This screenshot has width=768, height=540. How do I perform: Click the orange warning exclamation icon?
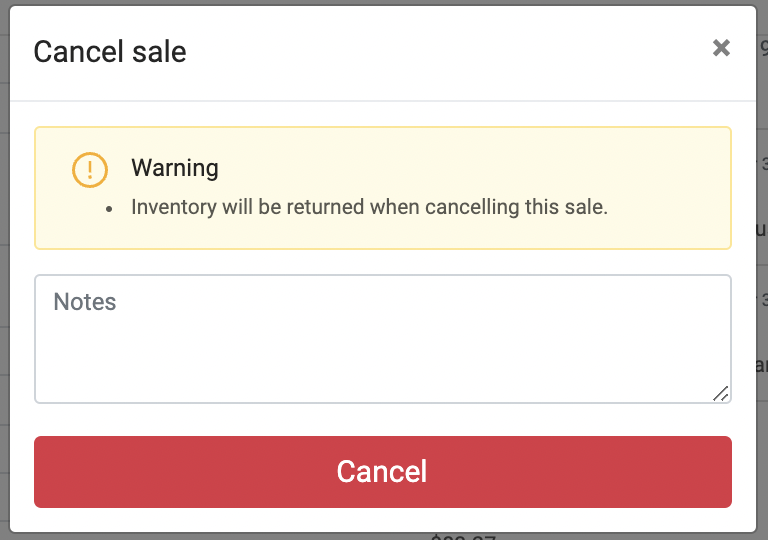click(90, 169)
